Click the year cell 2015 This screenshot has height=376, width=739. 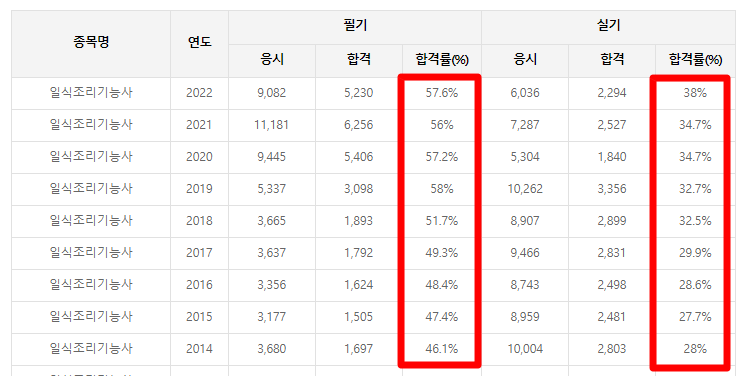199,317
